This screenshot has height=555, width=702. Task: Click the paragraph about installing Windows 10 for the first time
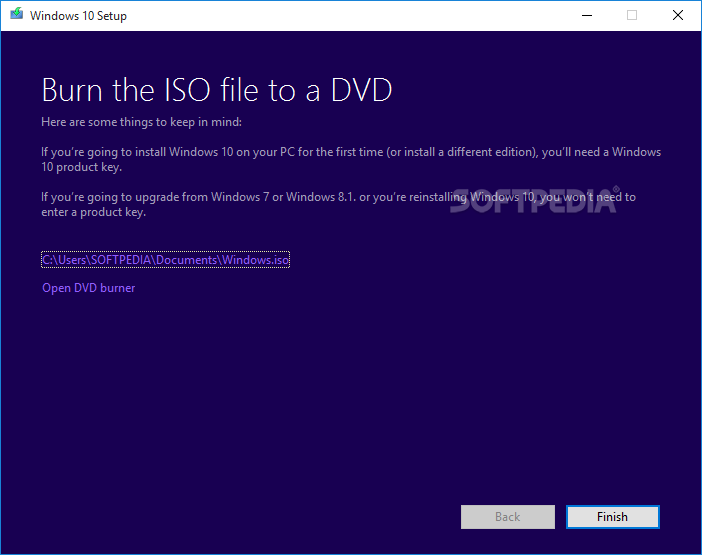[x=351, y=159]
